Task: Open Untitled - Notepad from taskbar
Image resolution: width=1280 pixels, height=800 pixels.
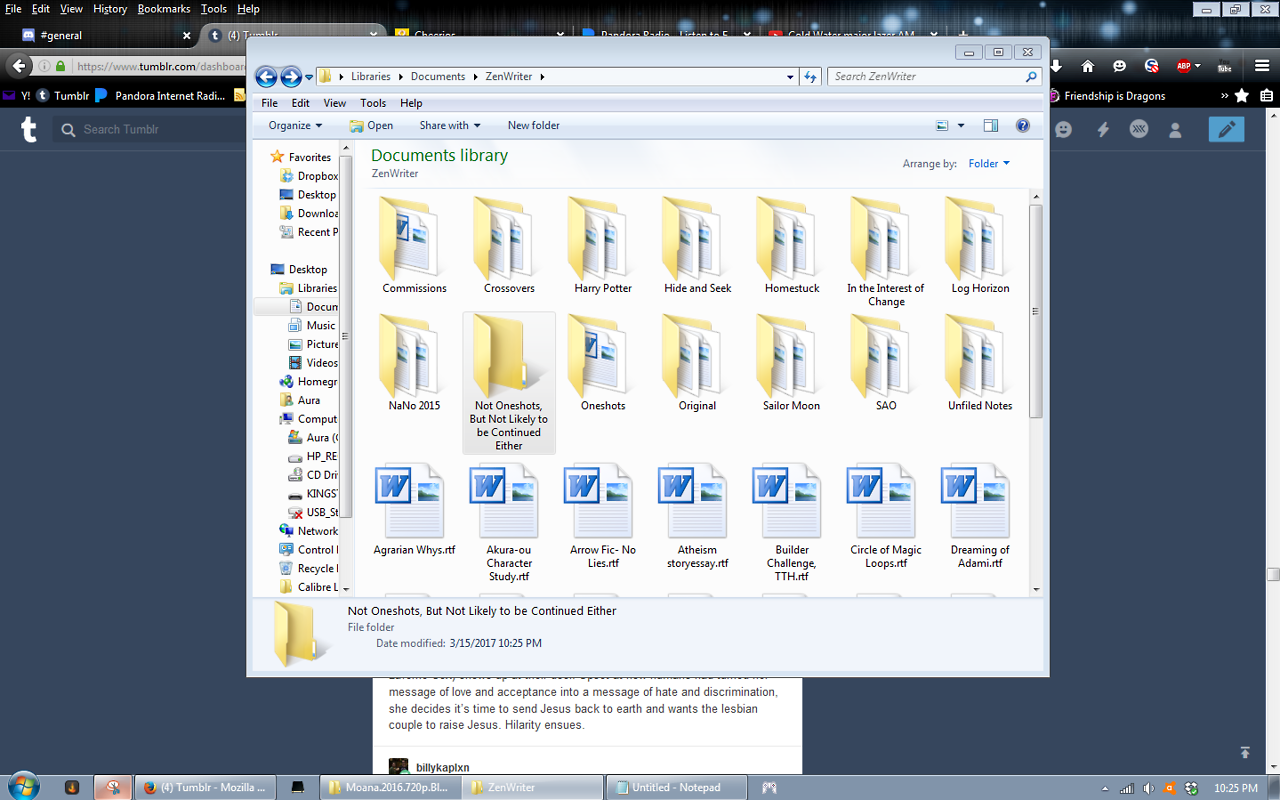Action: (x=676, y=787)
